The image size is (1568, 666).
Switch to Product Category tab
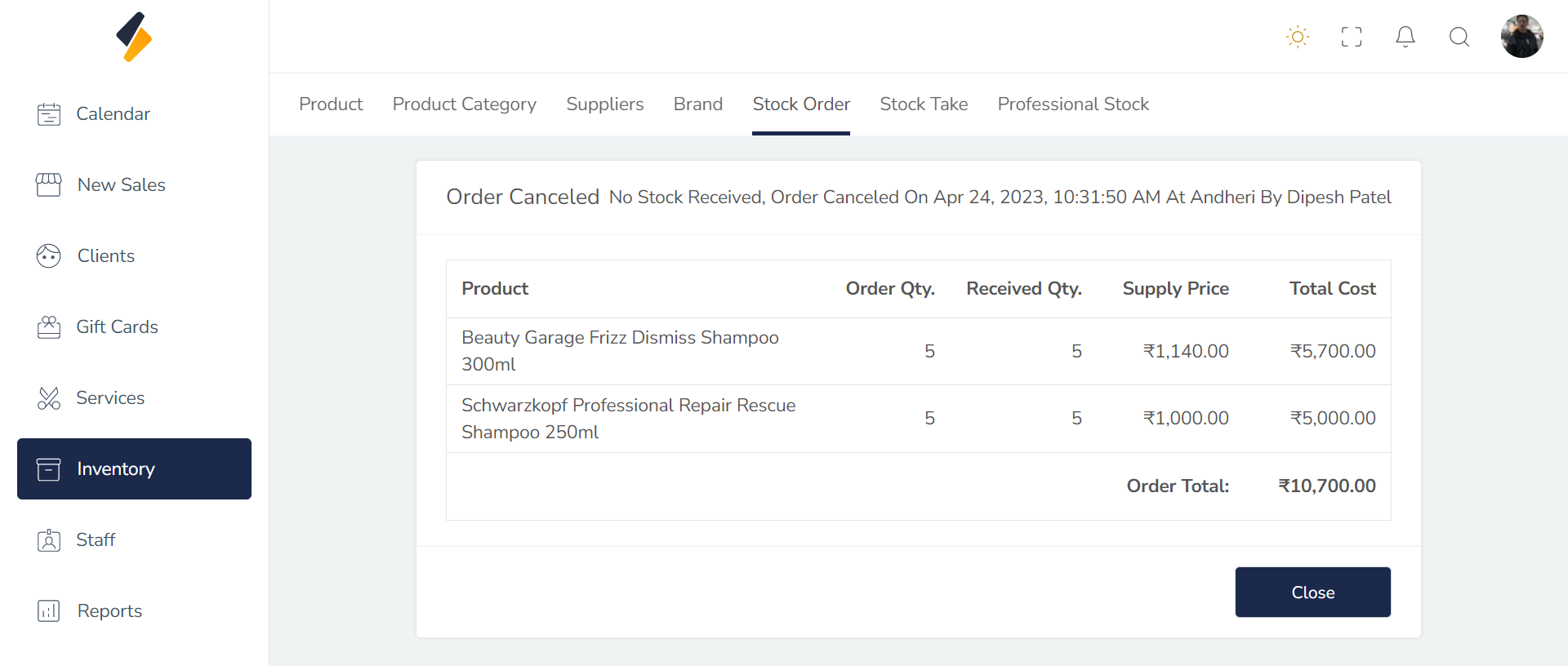[x=464, y=104]
